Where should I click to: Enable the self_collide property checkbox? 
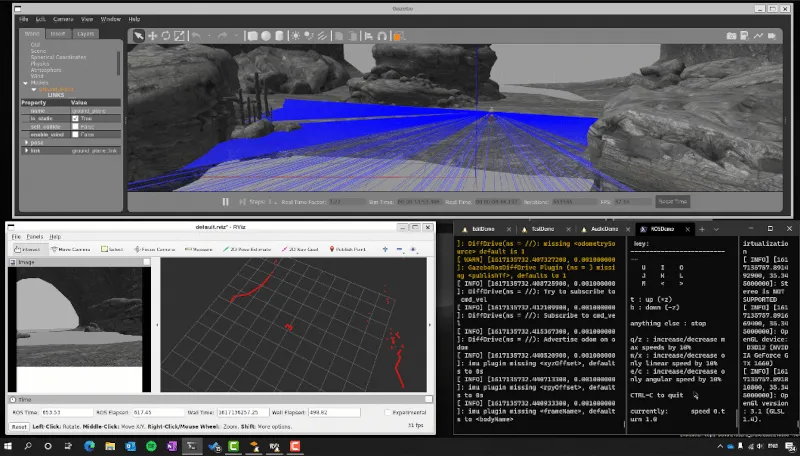[x=76, y=126]
